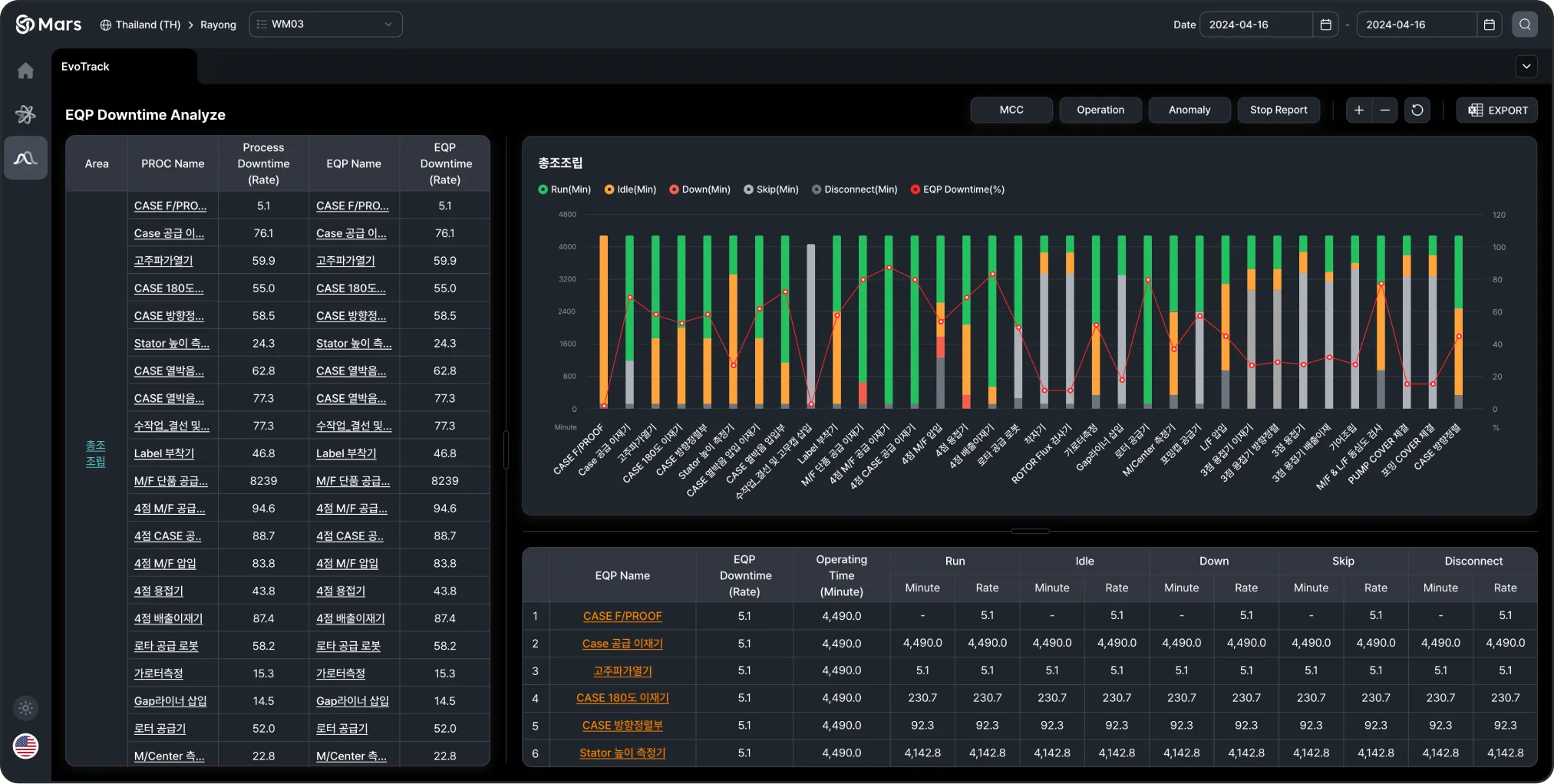Open the WM03 selection dropdown
Image resolution: width=1554 pixels, height=784 pixels.
tap(325, 24)
